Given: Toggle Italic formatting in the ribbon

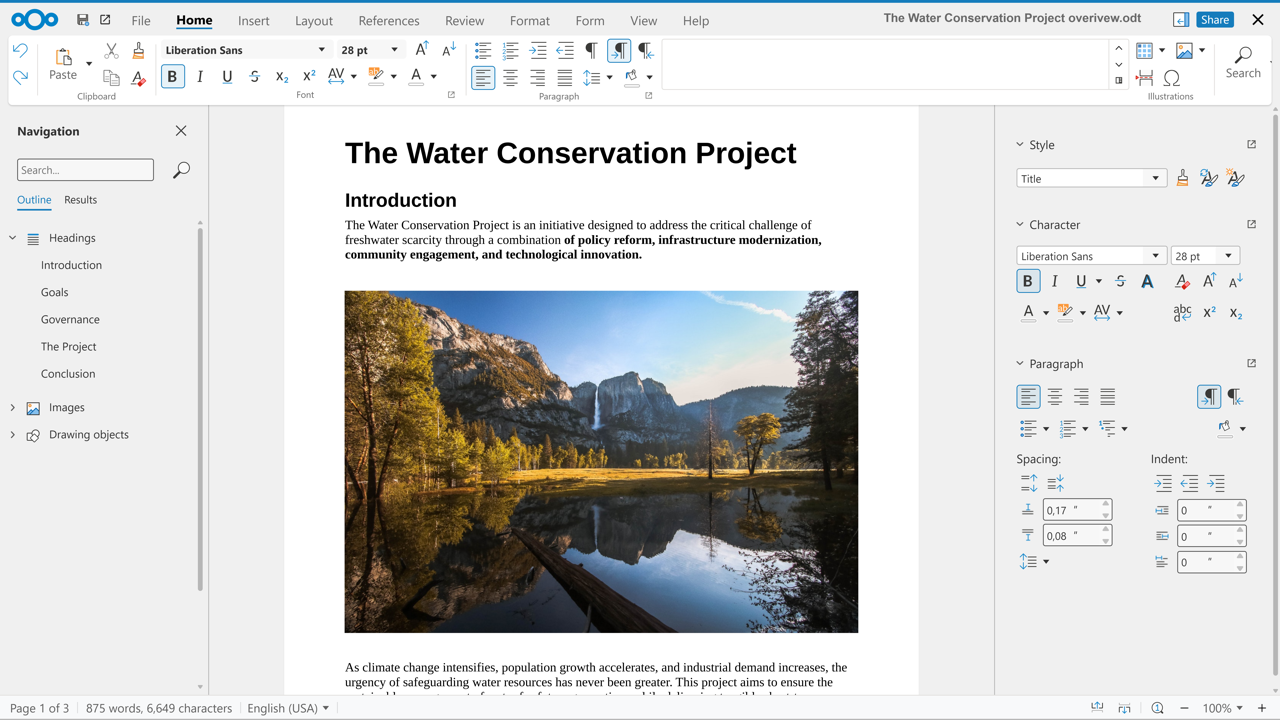Looking at the screenshot, I should 200,77.
